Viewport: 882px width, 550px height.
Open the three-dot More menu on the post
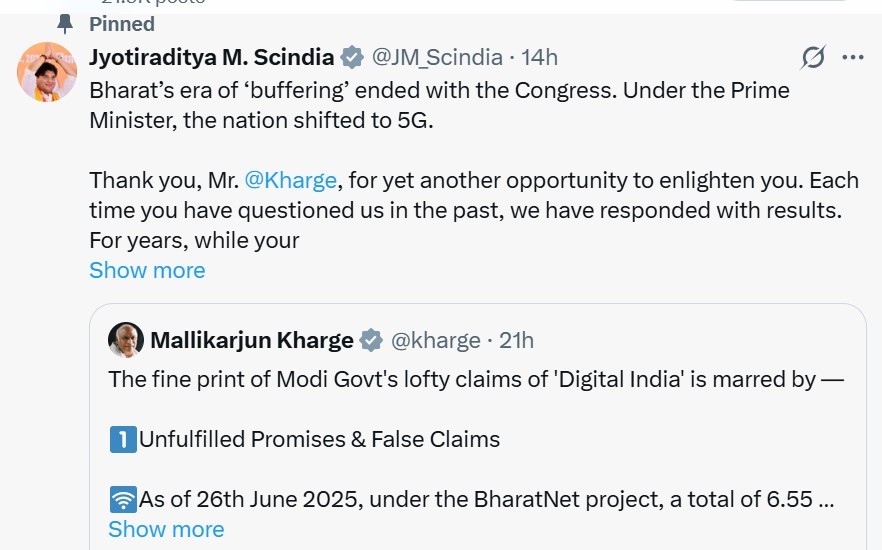[x=852, y=58]
